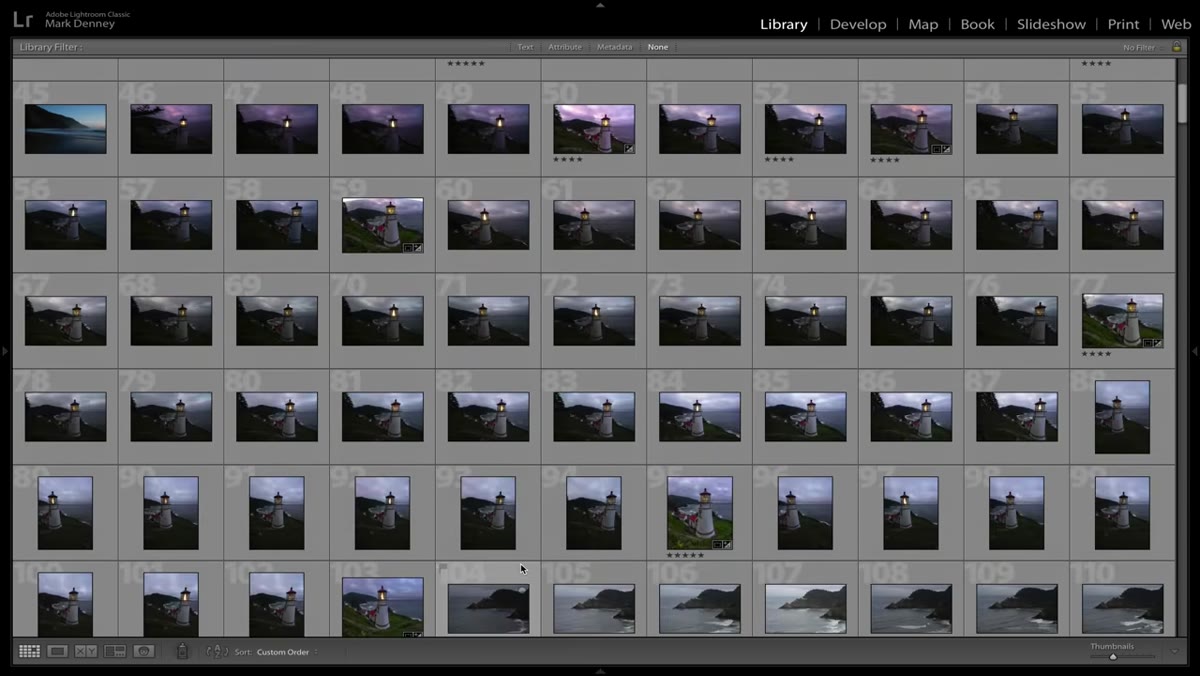Image resolution: width=1200 pixels, height=676 pixels.
Task: Select the Attribute library filter
Action: (565, 47)
